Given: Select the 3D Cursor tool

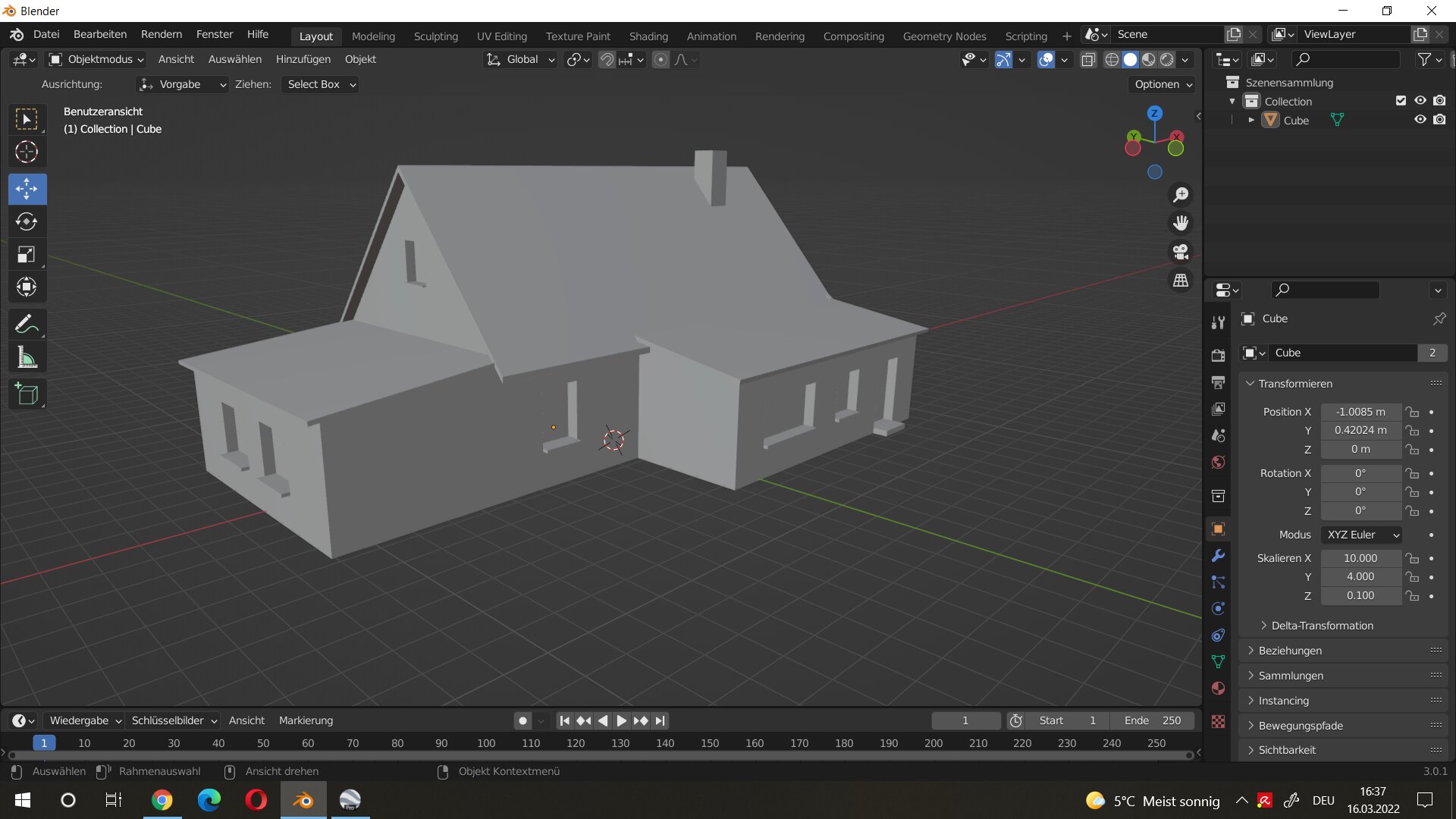Looking at the screenshot, I should tap(27, 152).
